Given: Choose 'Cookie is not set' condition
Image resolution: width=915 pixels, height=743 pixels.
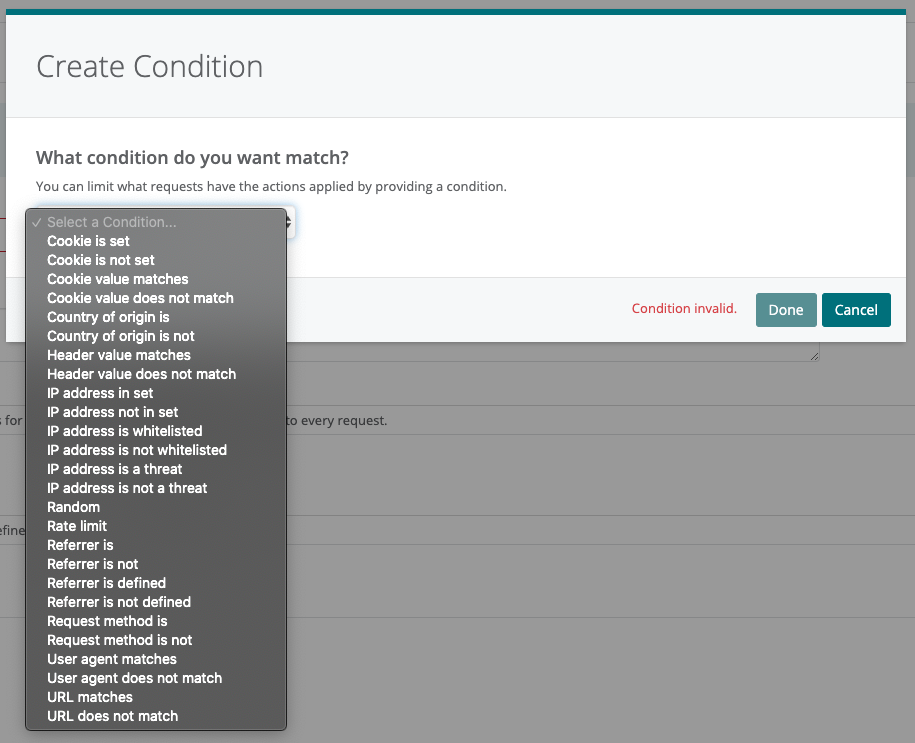Looking at the screenshot, I should tap(100, 260).
